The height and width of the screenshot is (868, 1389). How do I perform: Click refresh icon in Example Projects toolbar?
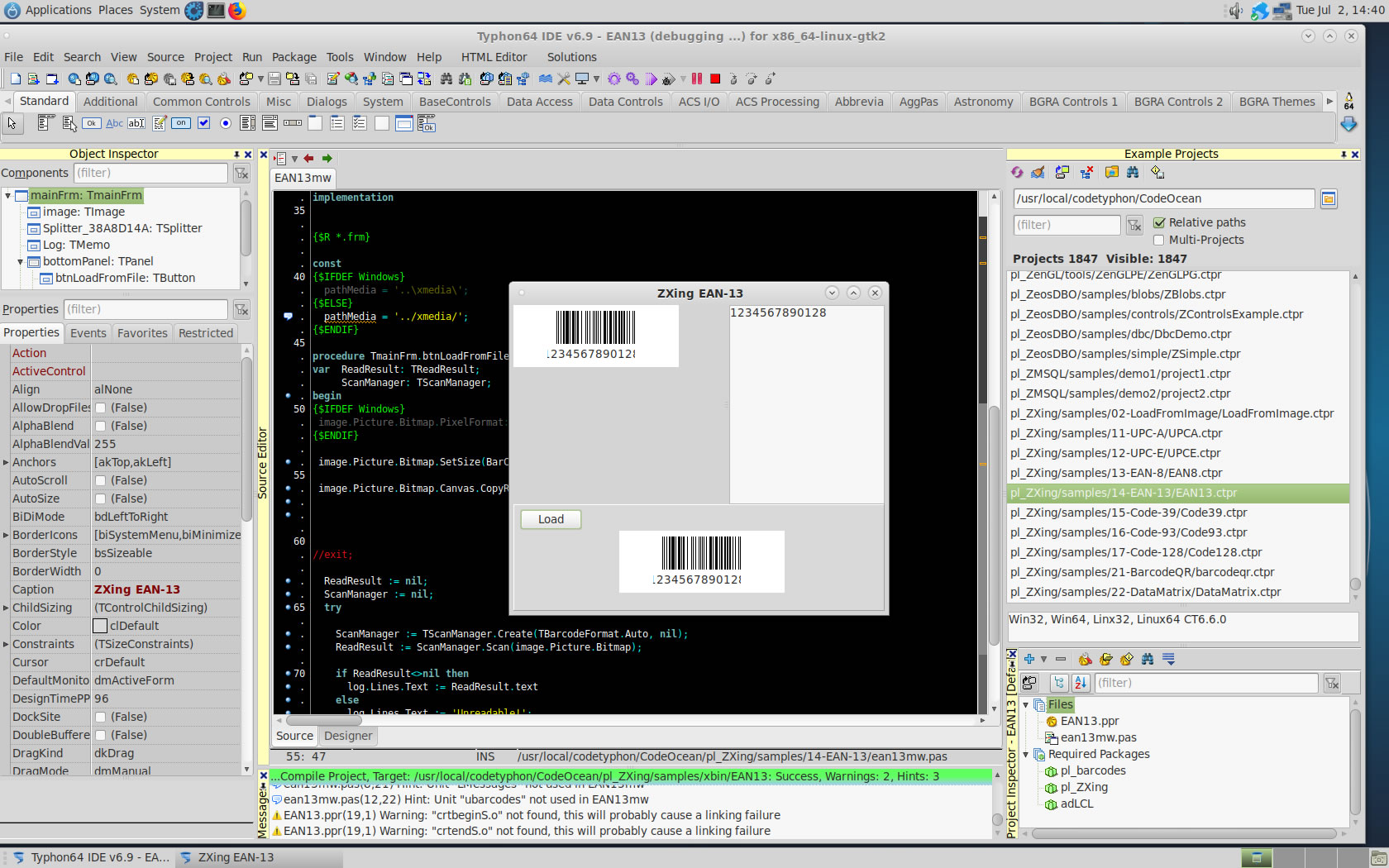1017,172
